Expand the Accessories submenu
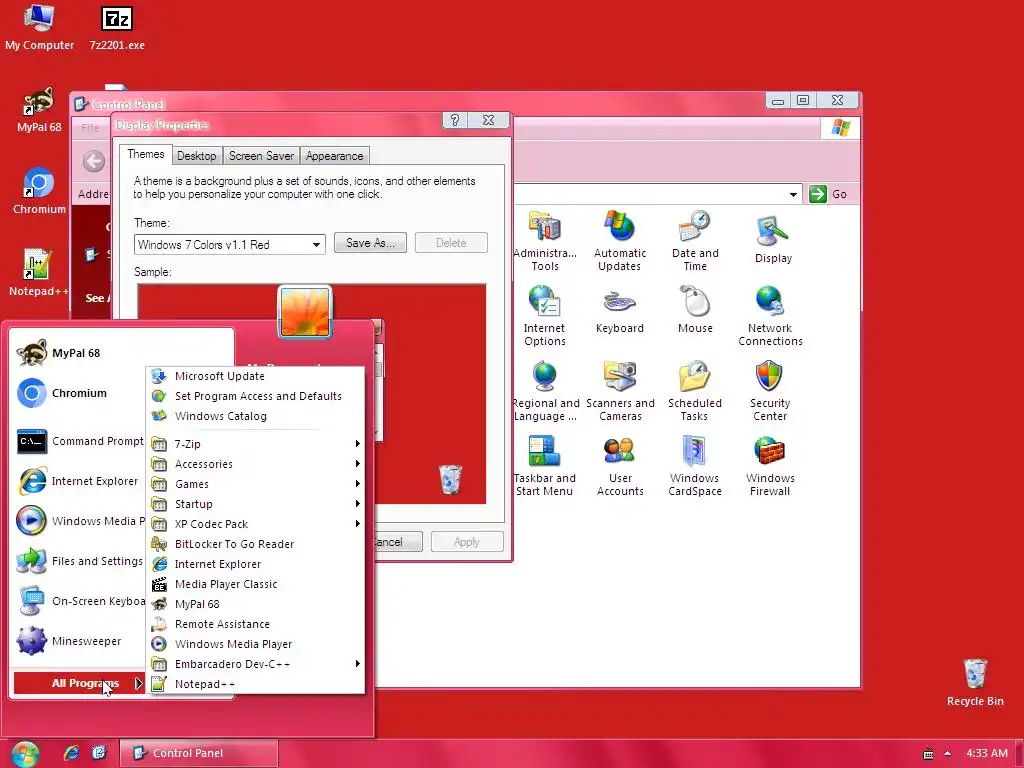 (256, 464)
